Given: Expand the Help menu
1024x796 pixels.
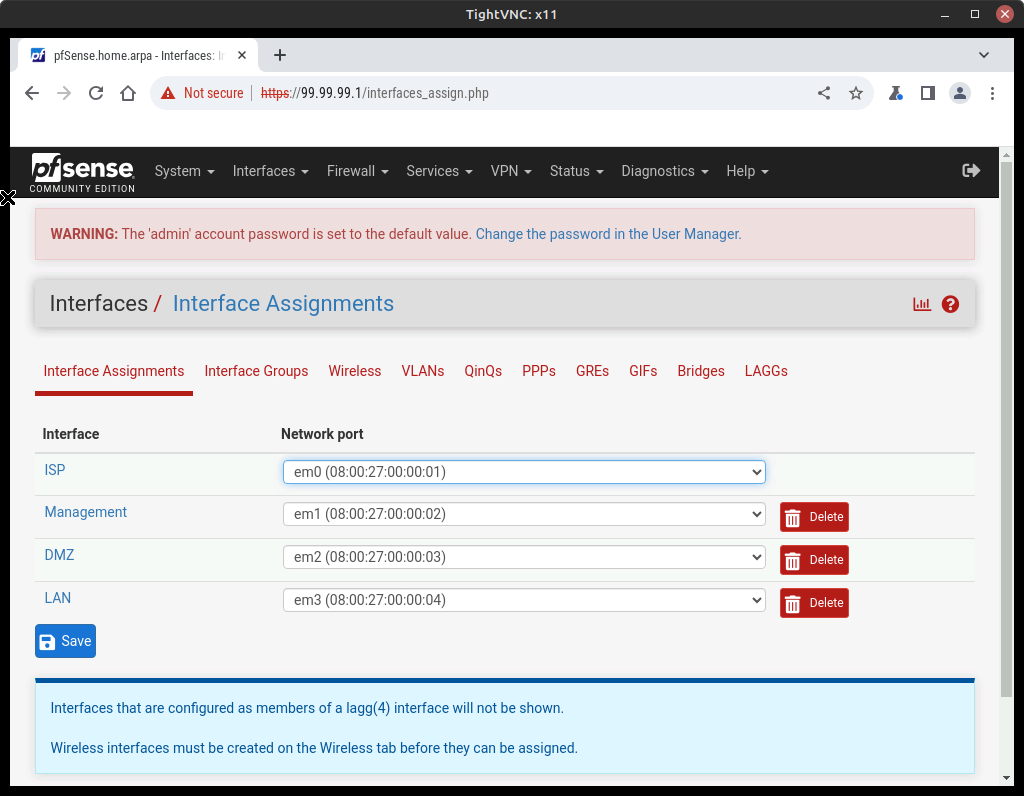Looking at the screenshot, I should [x=747, y=171].
